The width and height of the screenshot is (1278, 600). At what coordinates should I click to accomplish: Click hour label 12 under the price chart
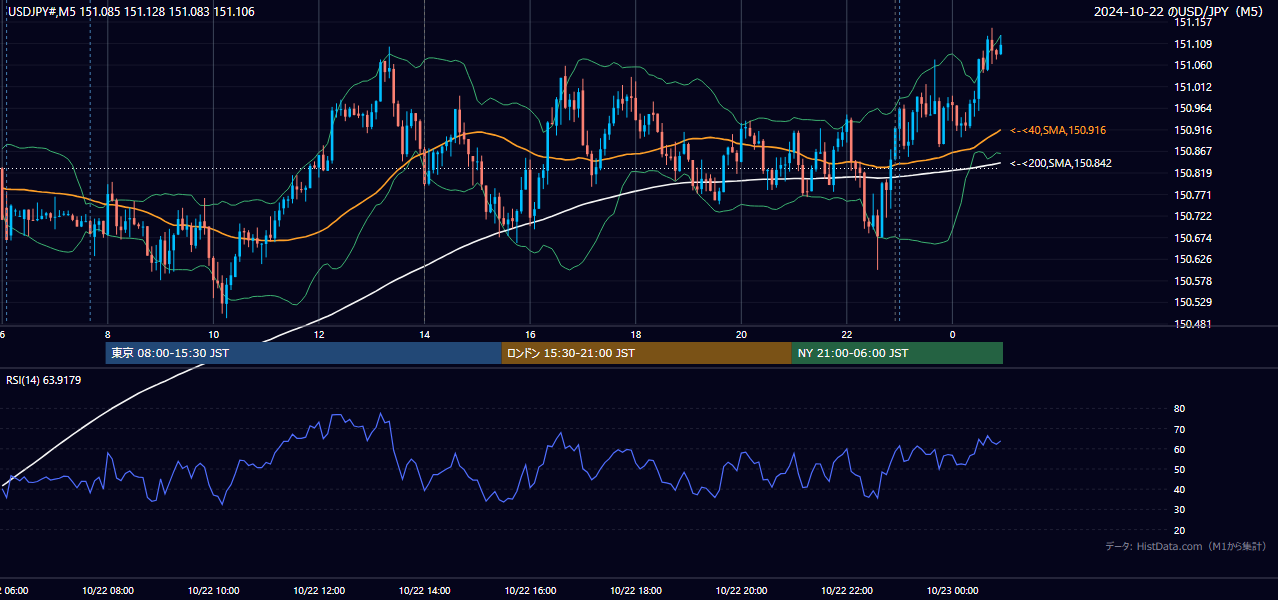[319, 334]
